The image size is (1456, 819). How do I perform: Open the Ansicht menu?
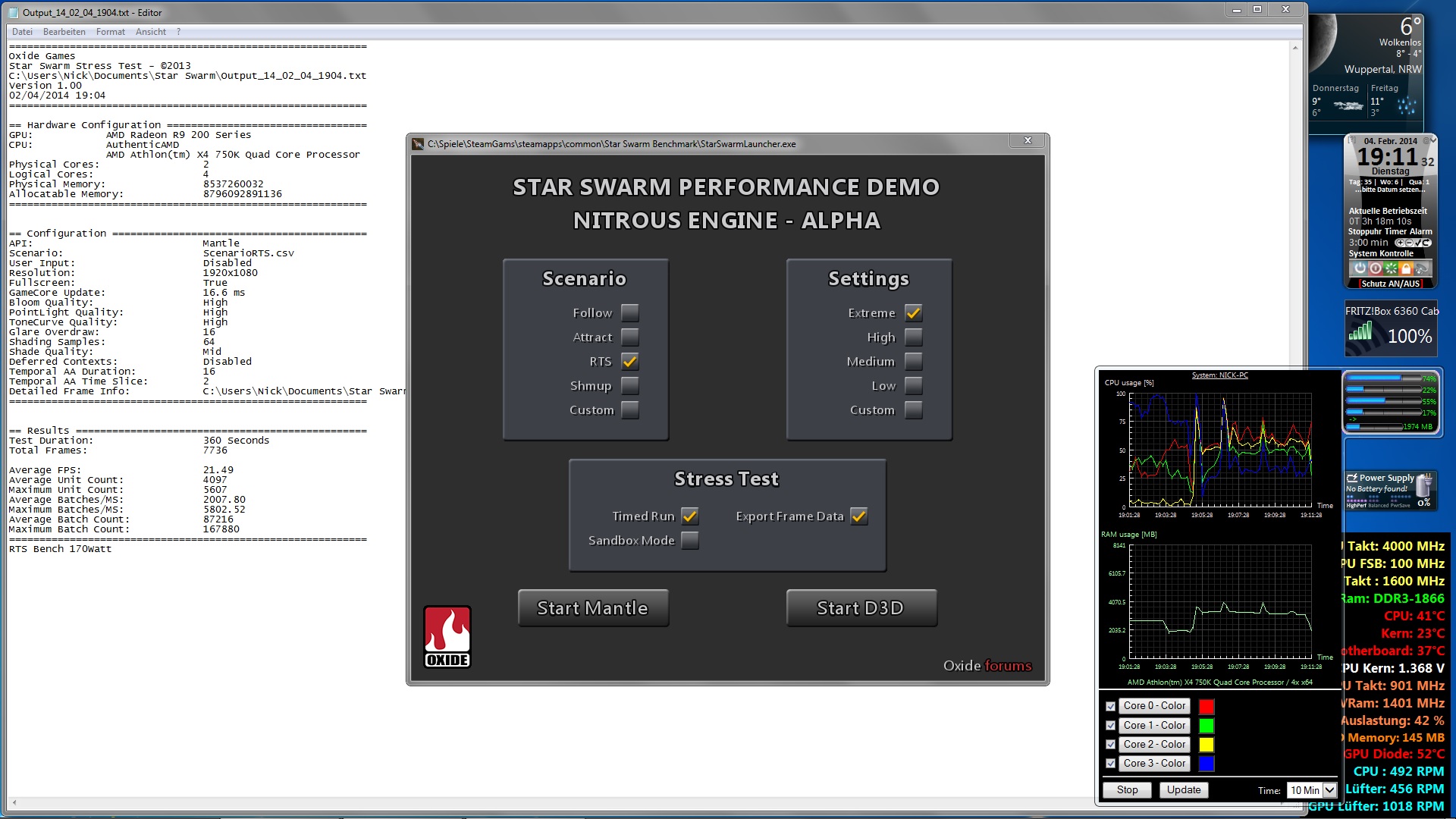[x=150, y=32]
